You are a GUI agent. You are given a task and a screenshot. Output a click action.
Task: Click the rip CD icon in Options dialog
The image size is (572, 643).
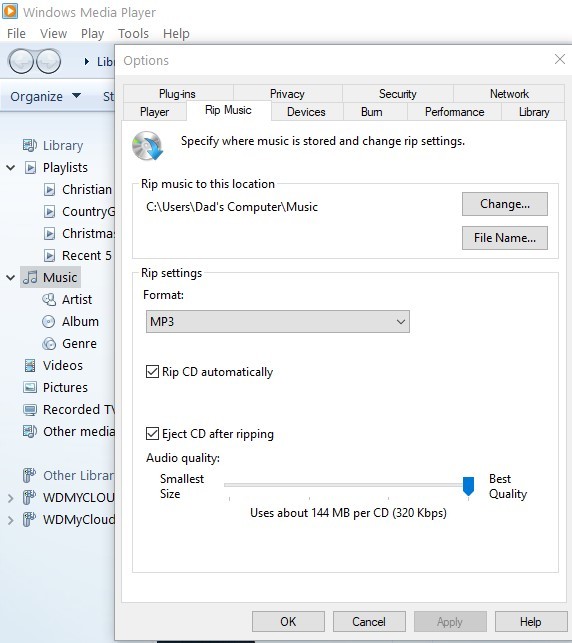tap(148, 146)
